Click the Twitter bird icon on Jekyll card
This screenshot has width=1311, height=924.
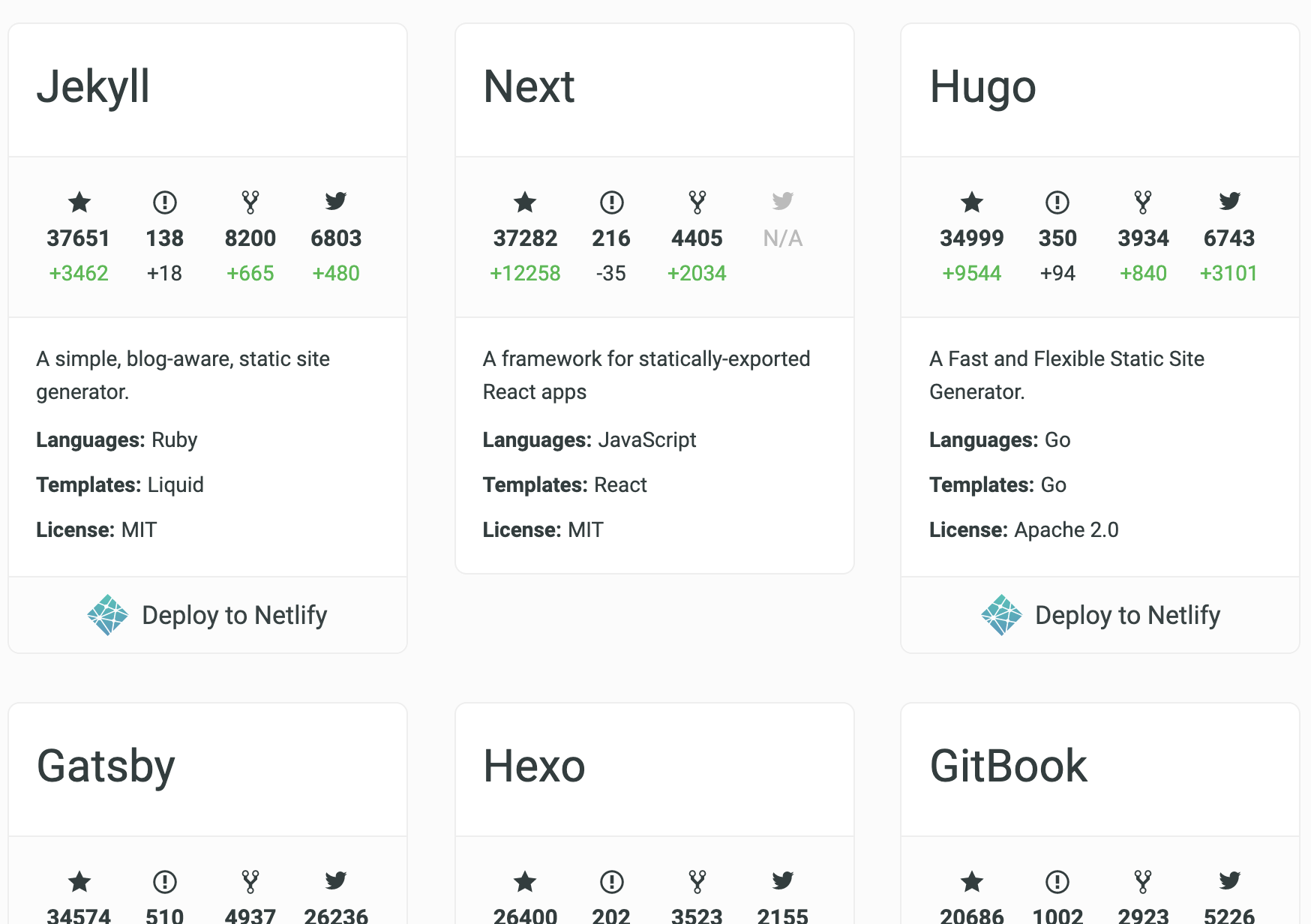[336, 201]
